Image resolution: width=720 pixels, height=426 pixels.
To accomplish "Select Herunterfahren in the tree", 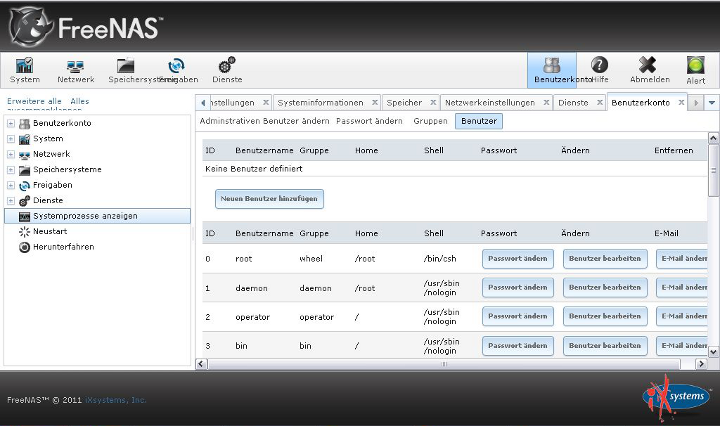I will click(x=63, y=247).
